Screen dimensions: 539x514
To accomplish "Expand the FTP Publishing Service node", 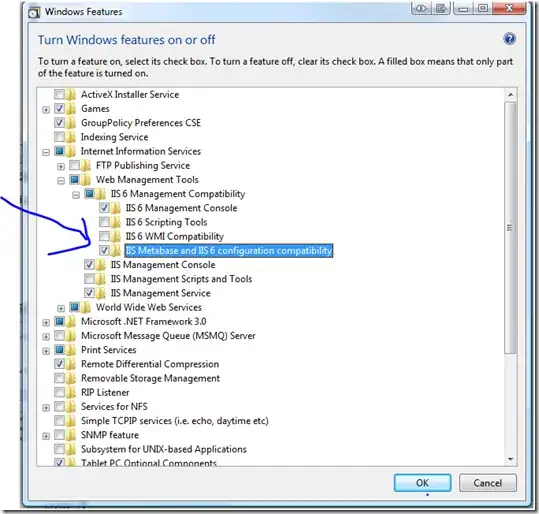I will (x=61, y=167).
